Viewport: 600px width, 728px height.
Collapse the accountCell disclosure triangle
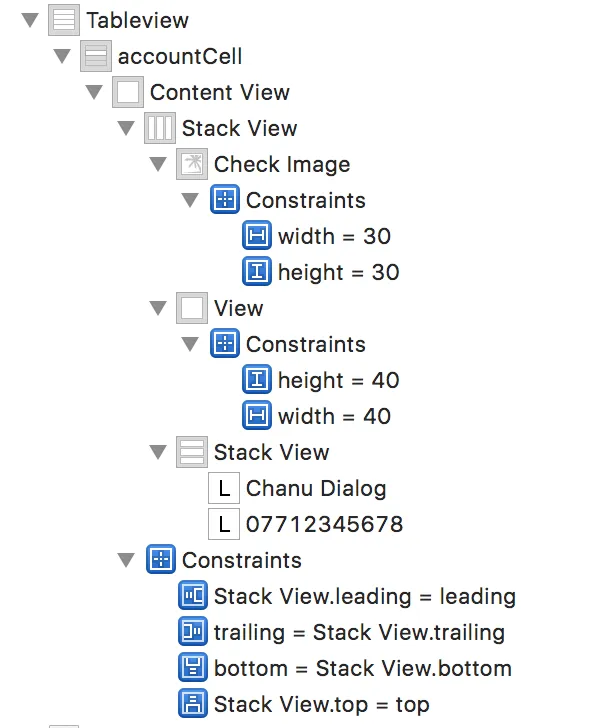[61, 56]
